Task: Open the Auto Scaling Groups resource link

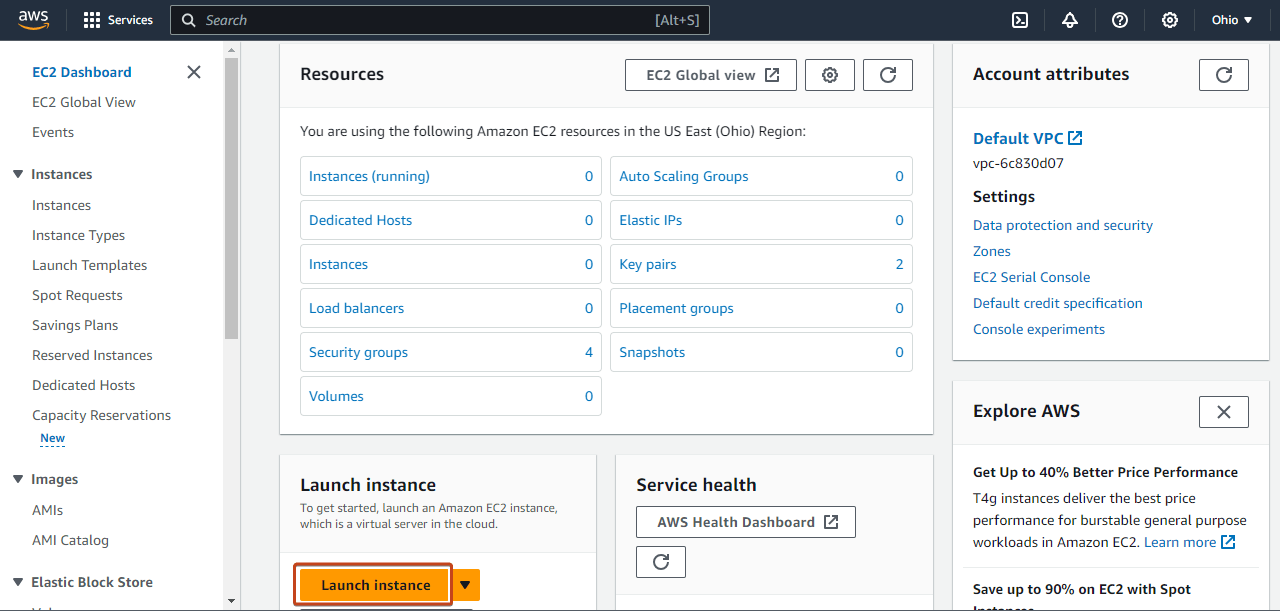Action: [684, 176]
